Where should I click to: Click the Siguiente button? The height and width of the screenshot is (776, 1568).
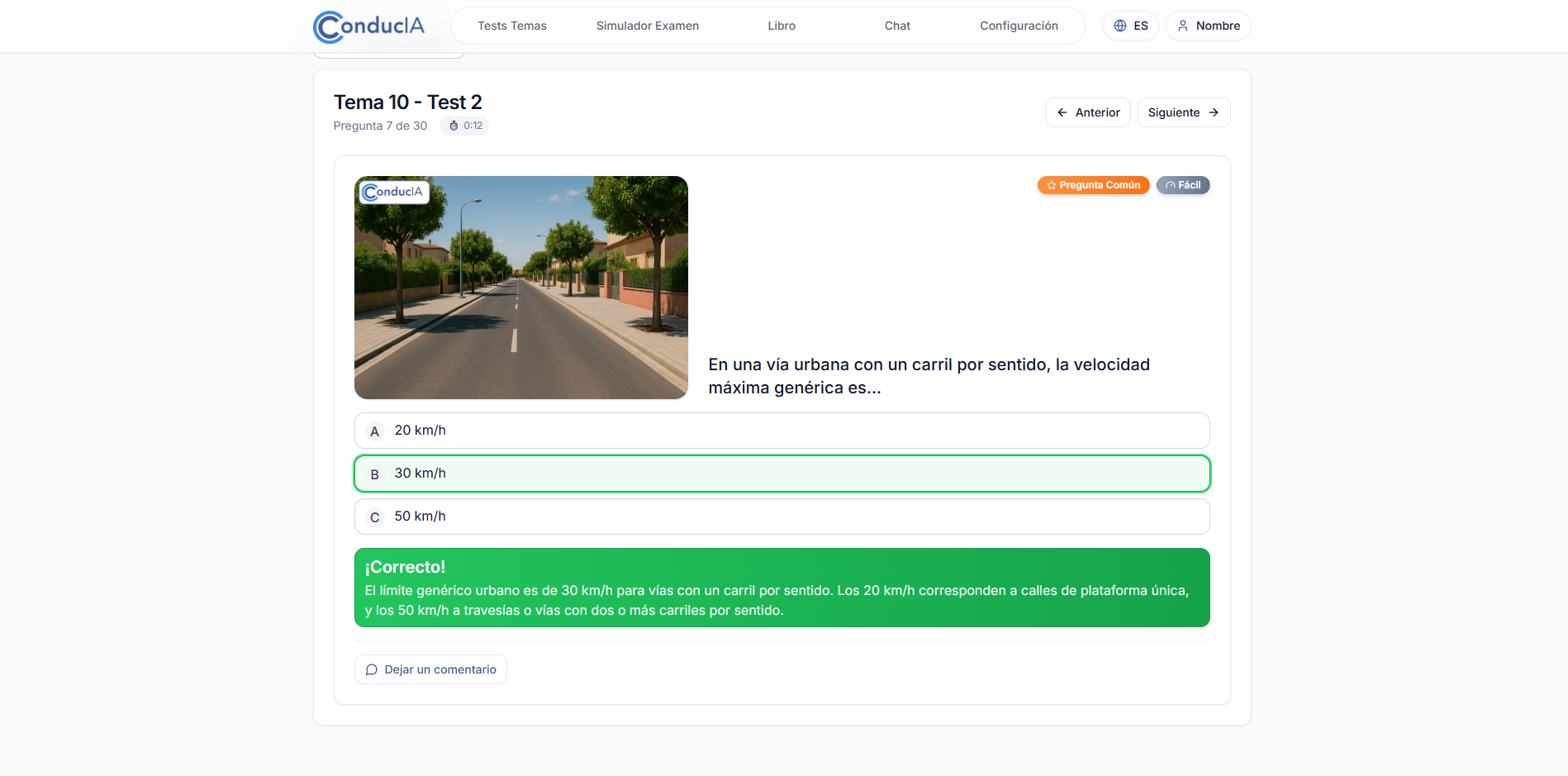point(1183,112)
